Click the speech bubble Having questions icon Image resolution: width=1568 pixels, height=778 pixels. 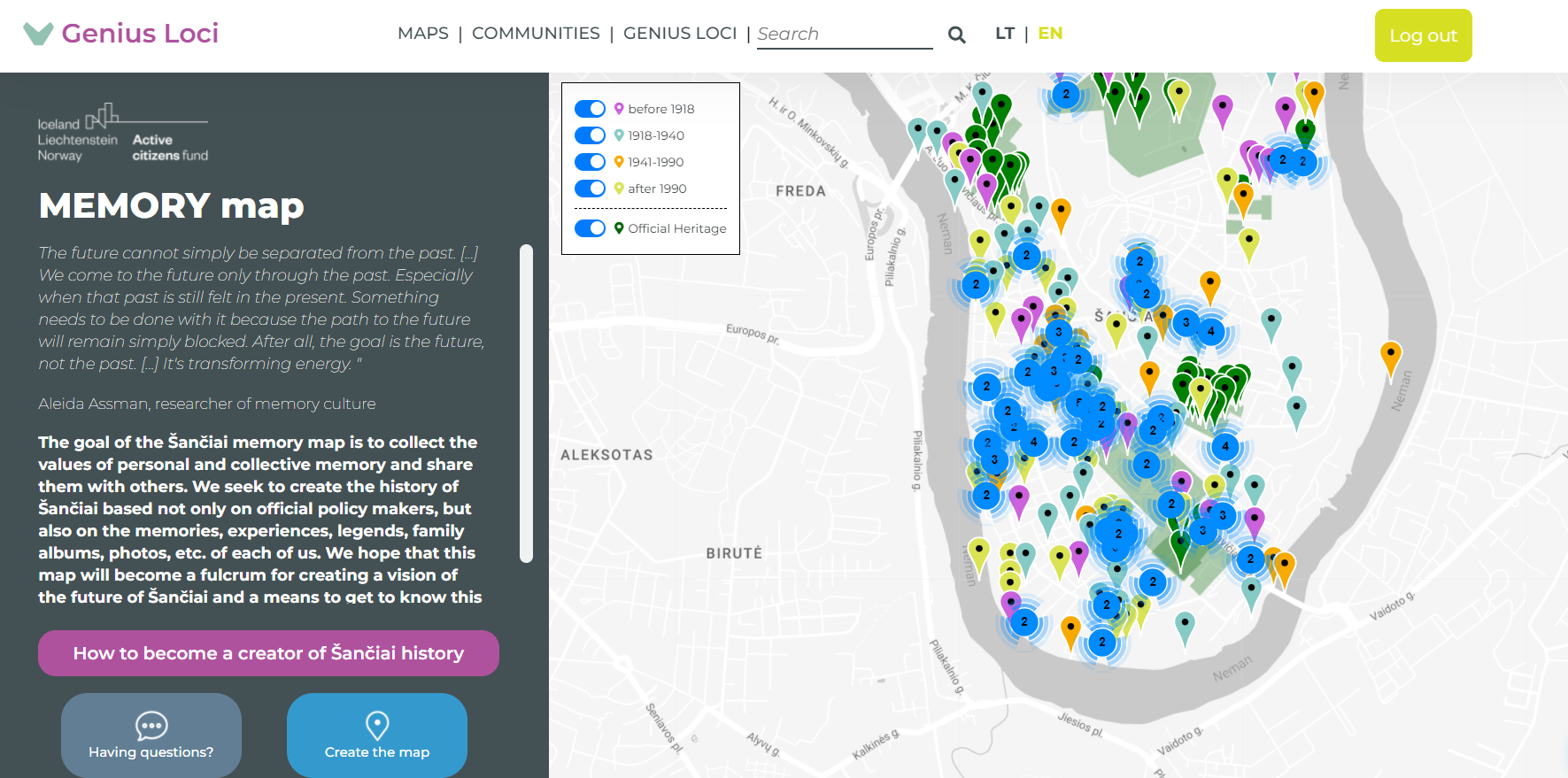point(151,726)
